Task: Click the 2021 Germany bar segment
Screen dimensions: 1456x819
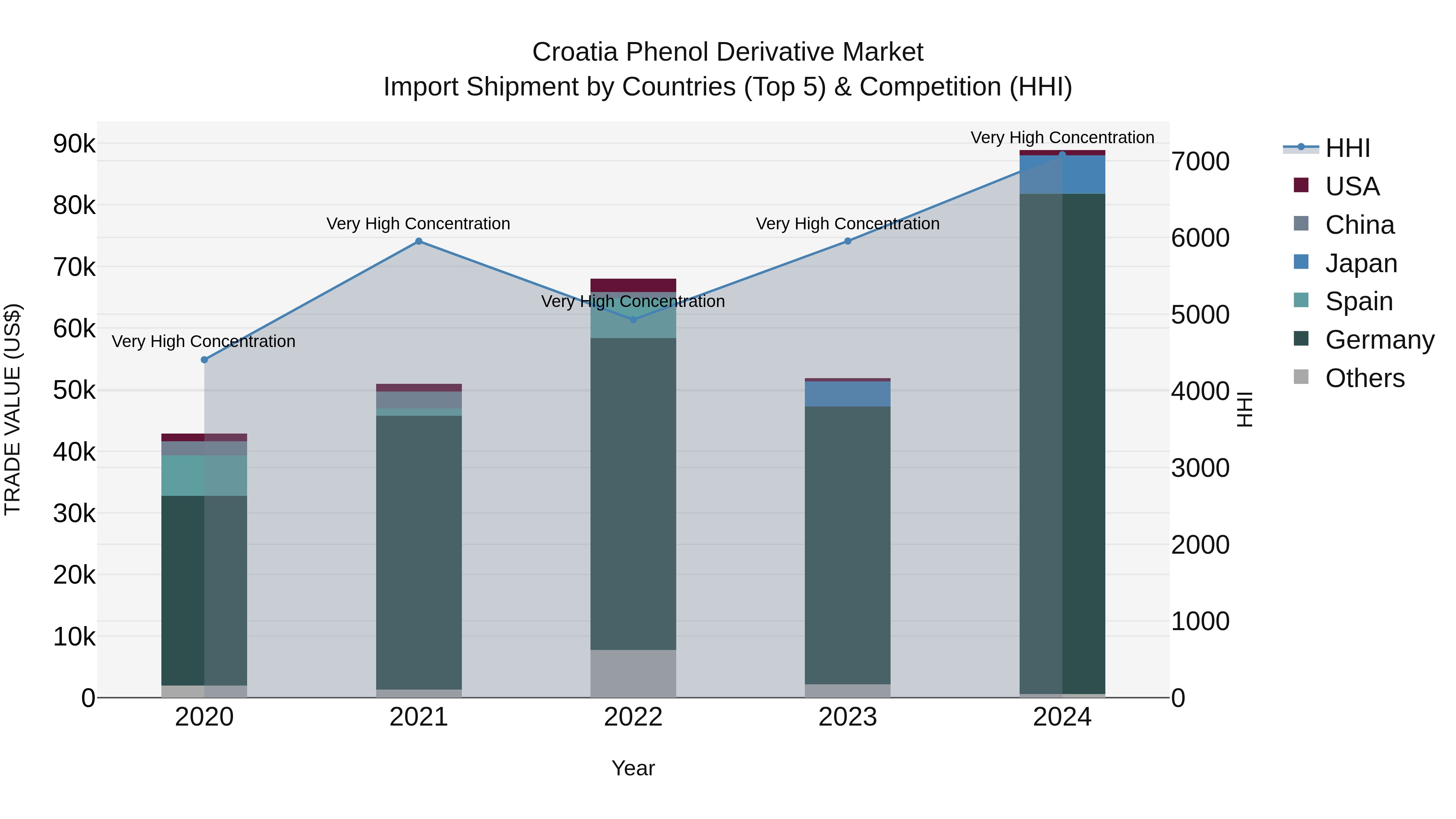Action: (x=419, y=553)
